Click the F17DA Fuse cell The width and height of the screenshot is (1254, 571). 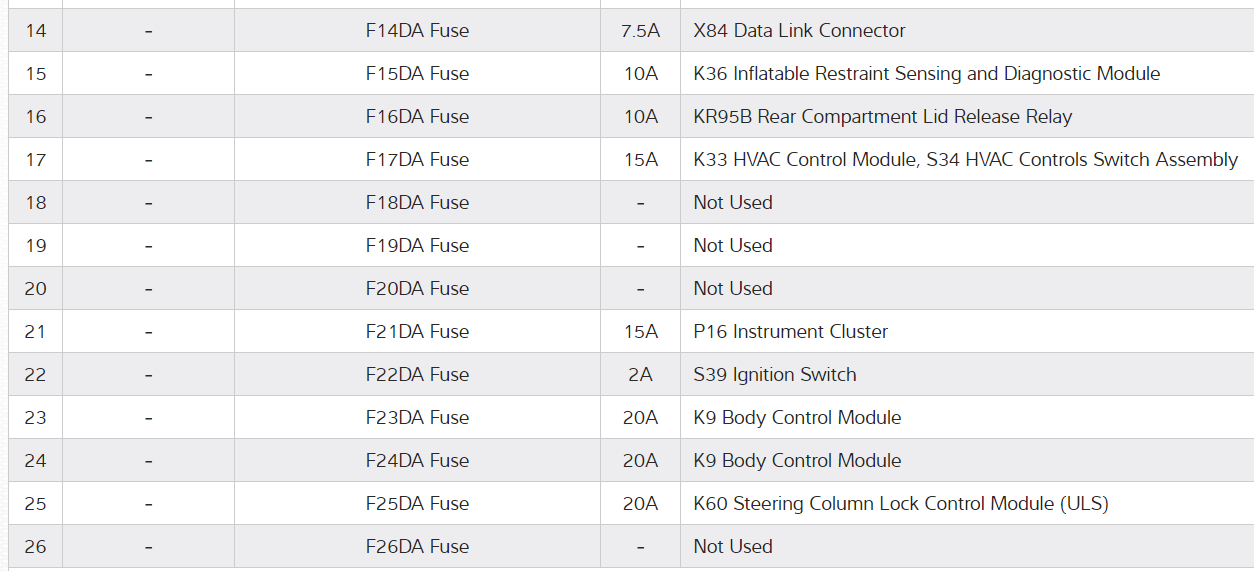(x=417, y=160)
